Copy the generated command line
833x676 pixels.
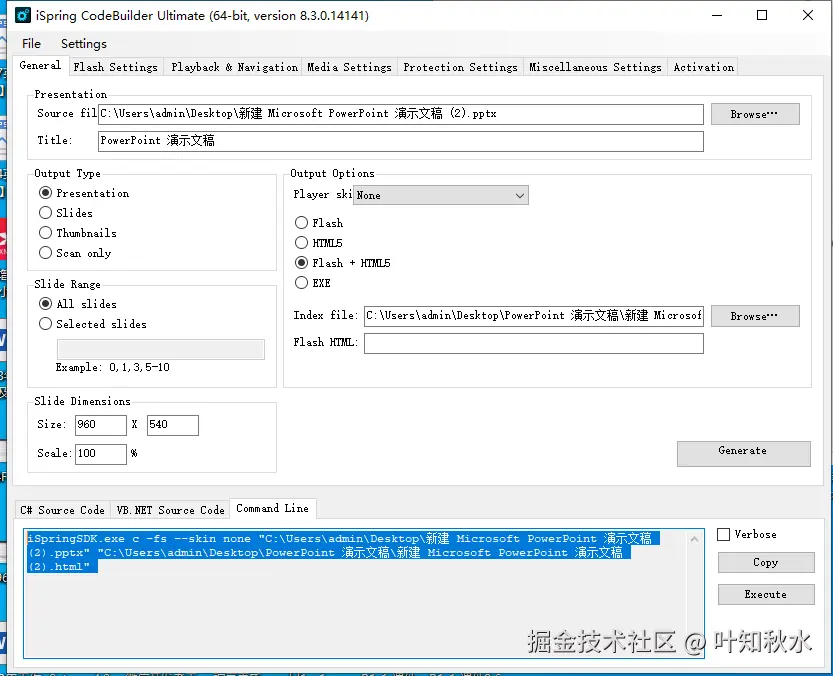pos(766,562)
